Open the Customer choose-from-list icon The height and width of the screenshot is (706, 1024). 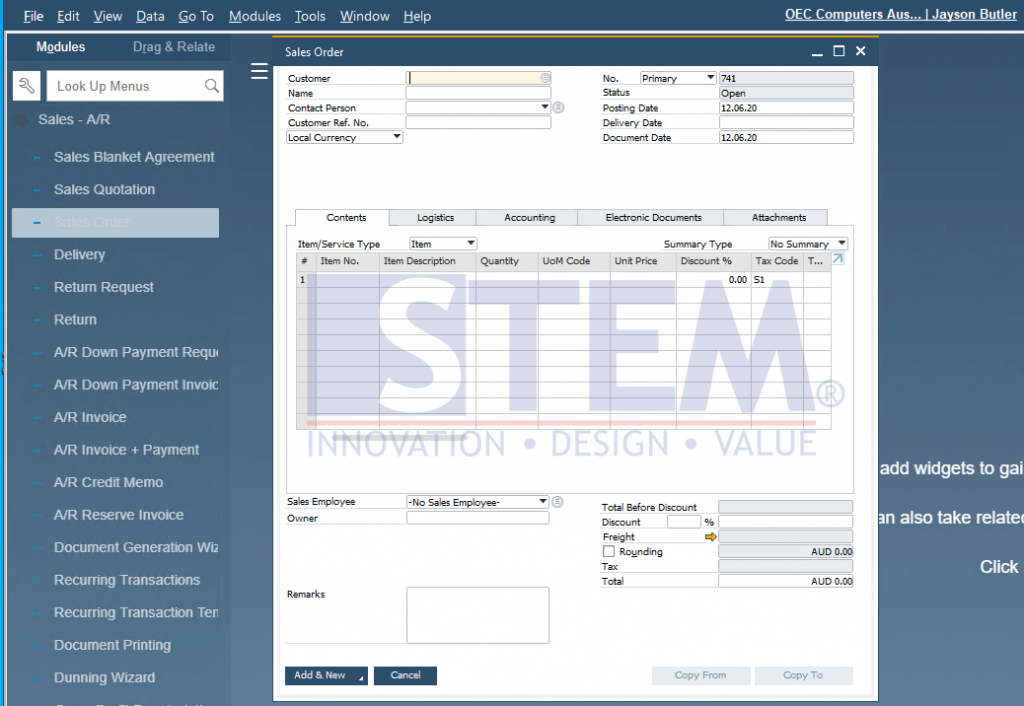[x=545, y=78]
